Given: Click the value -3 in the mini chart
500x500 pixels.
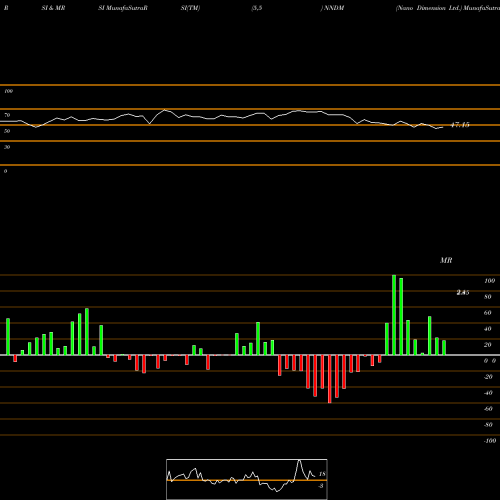Looking at the screenshot, I should tap(321, 486).
